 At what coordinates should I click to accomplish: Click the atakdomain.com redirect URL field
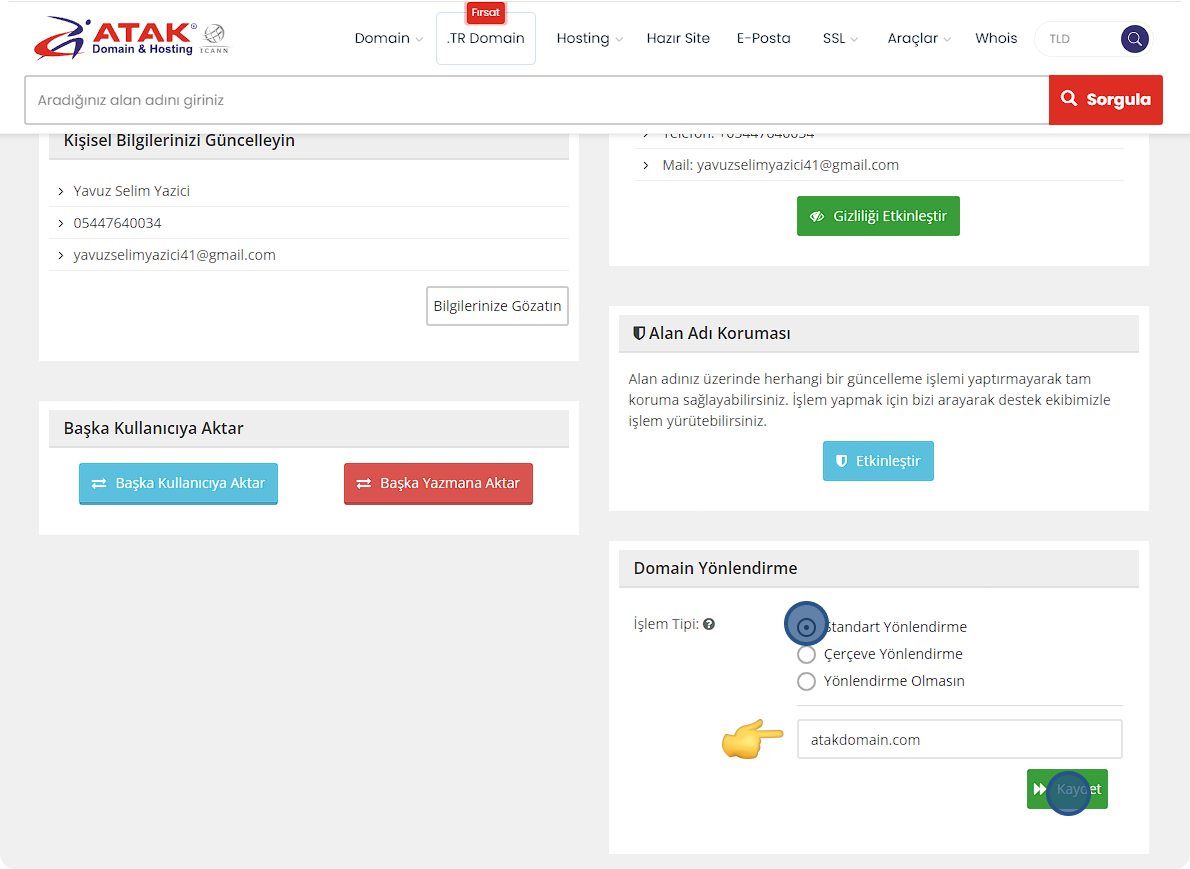[959, 739]
